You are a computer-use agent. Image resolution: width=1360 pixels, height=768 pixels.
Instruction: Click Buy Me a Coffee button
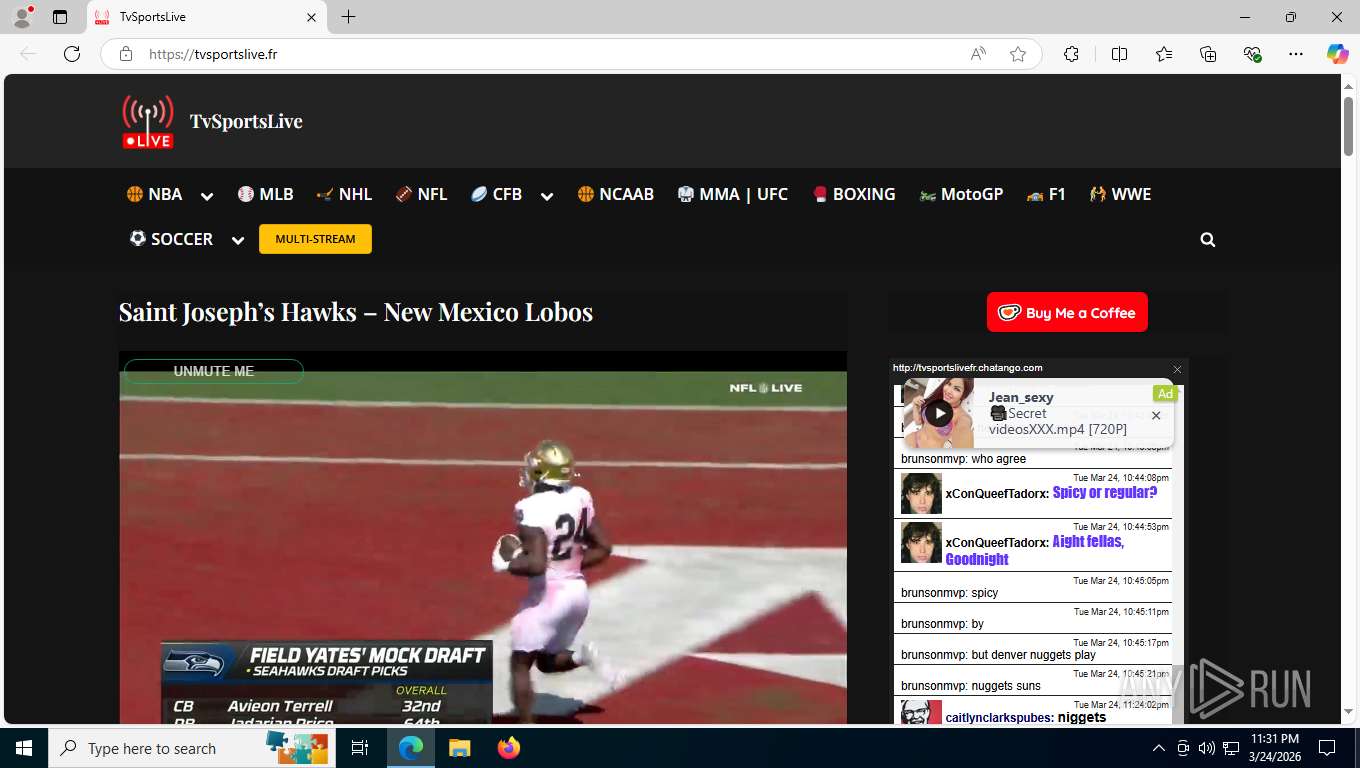pyautogui.click(x=1067, y=312)
